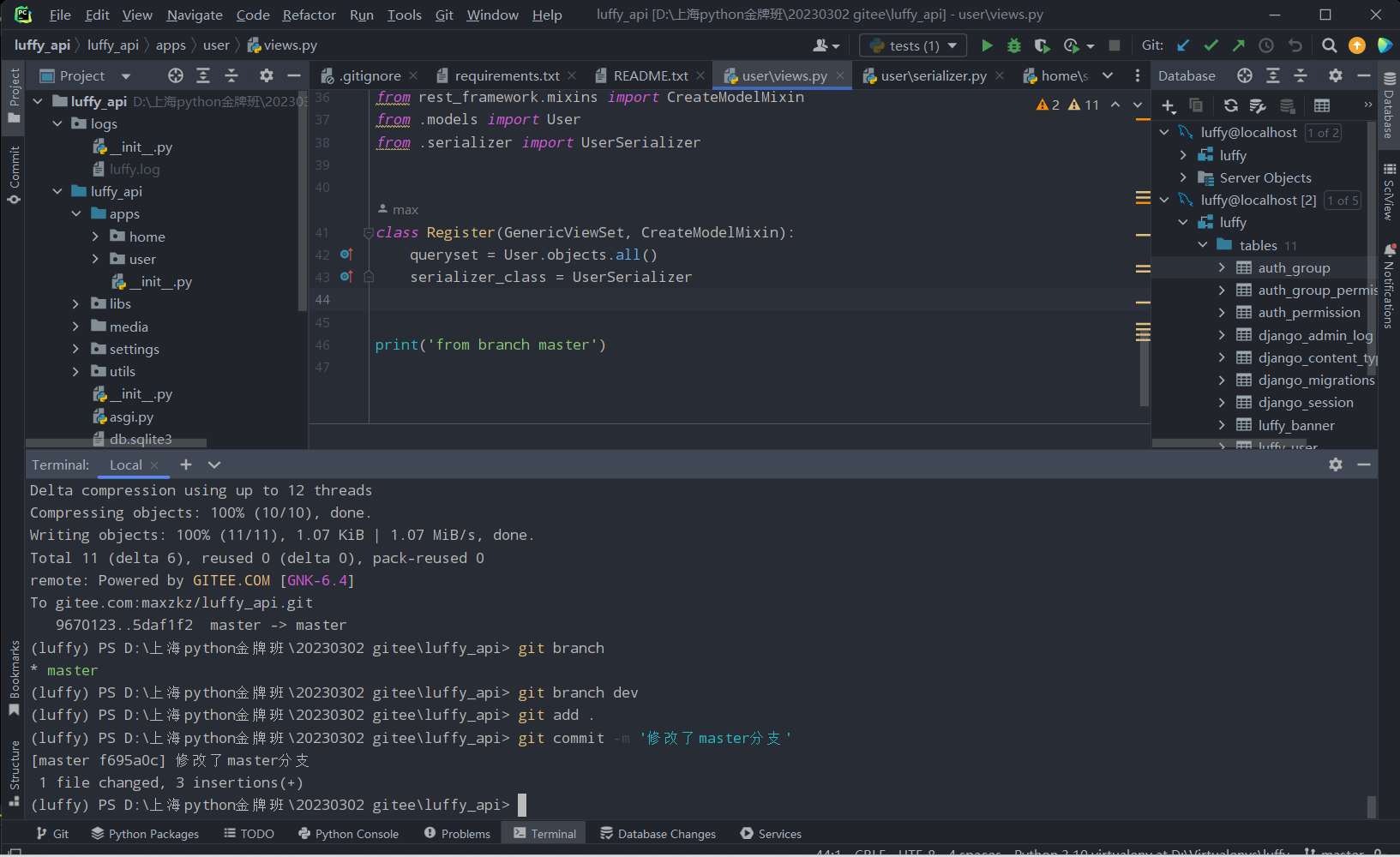Screen dimensions: 1400x857
Task: Expand Server Objects node
Action: pos(1184,177)
